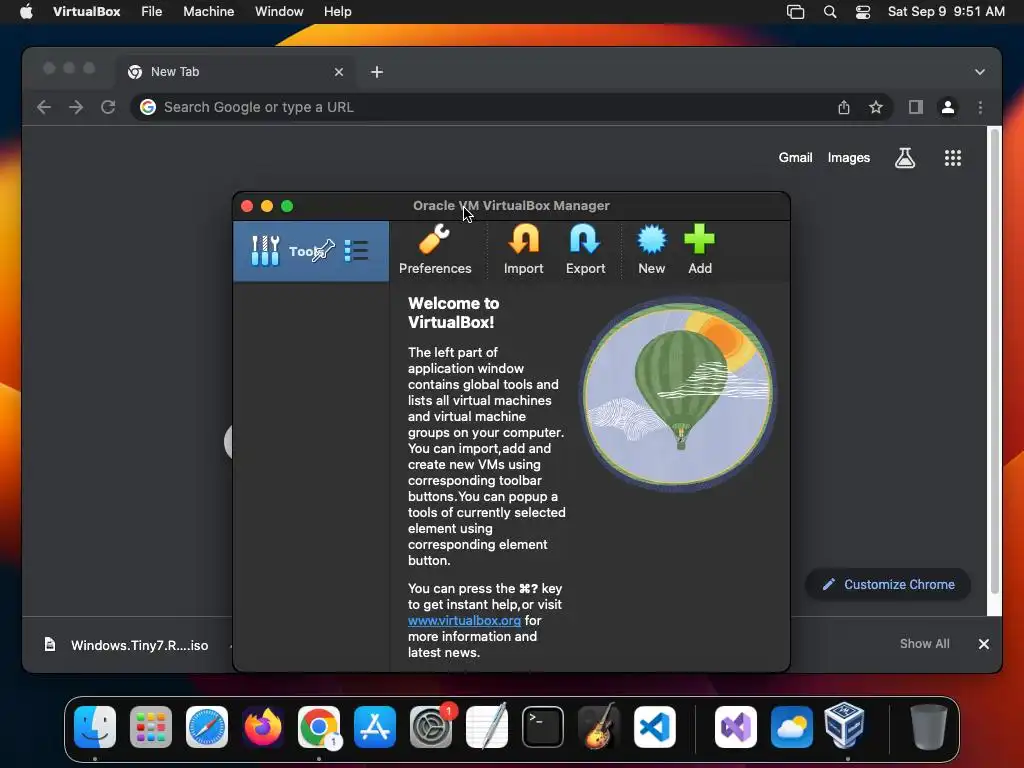Open the VirtualBox application menu
The width and height of the screenshot is (1024, 768).
(x=86, y=12)
